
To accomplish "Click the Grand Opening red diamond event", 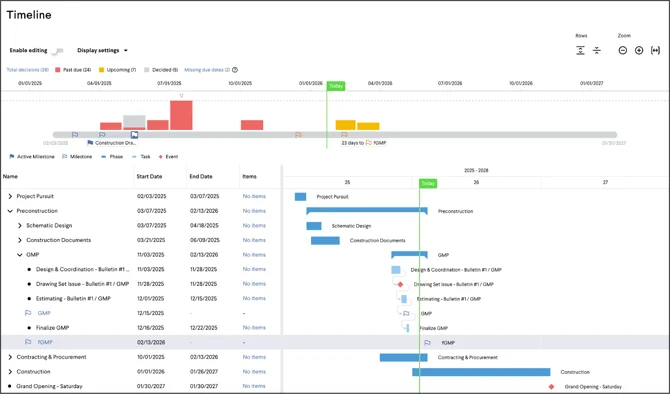I will 552,387.
